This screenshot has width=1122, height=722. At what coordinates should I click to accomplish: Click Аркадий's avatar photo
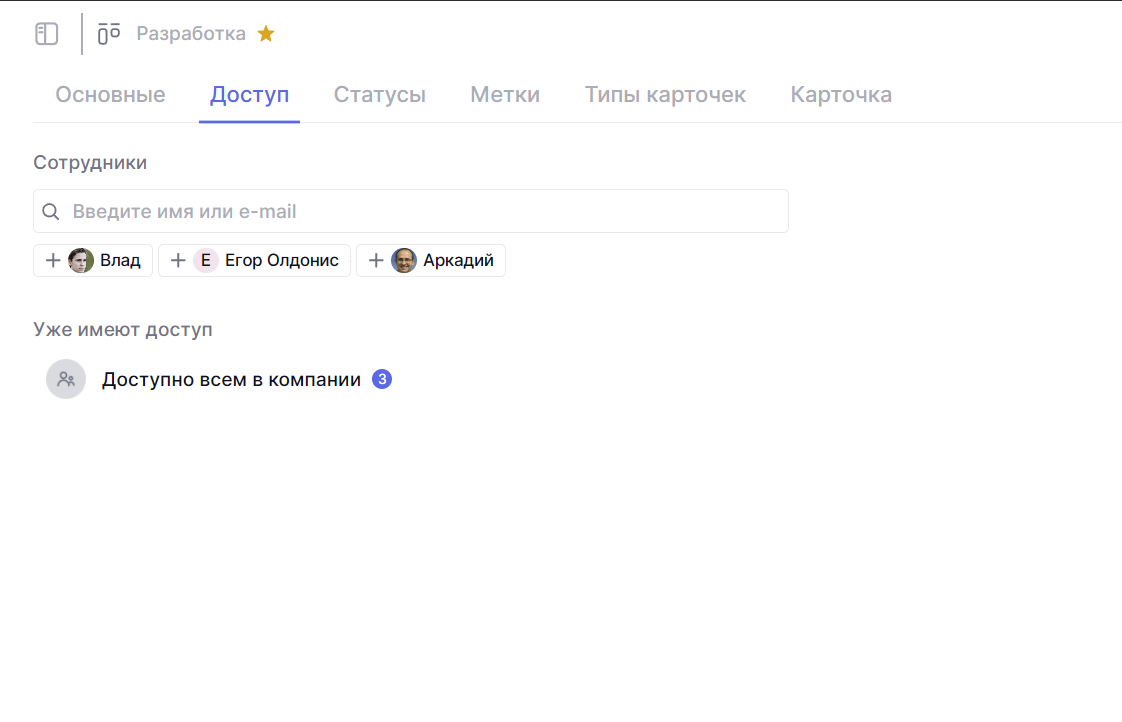(x=404, y=261)
